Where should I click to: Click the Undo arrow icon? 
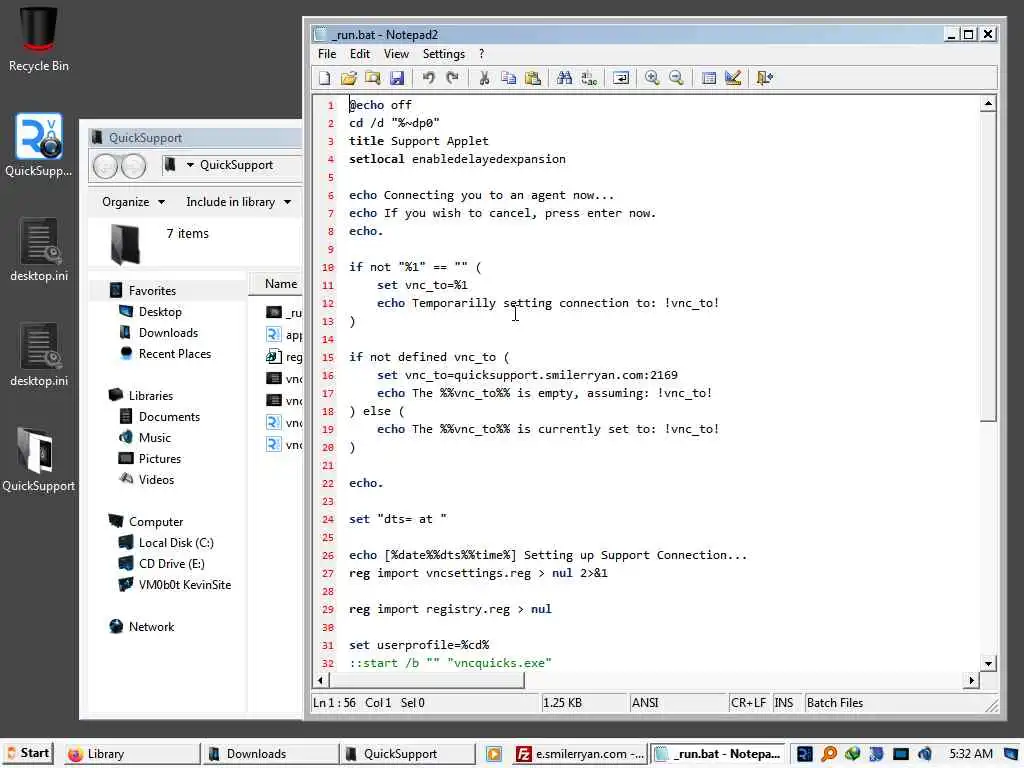(428, 78)
